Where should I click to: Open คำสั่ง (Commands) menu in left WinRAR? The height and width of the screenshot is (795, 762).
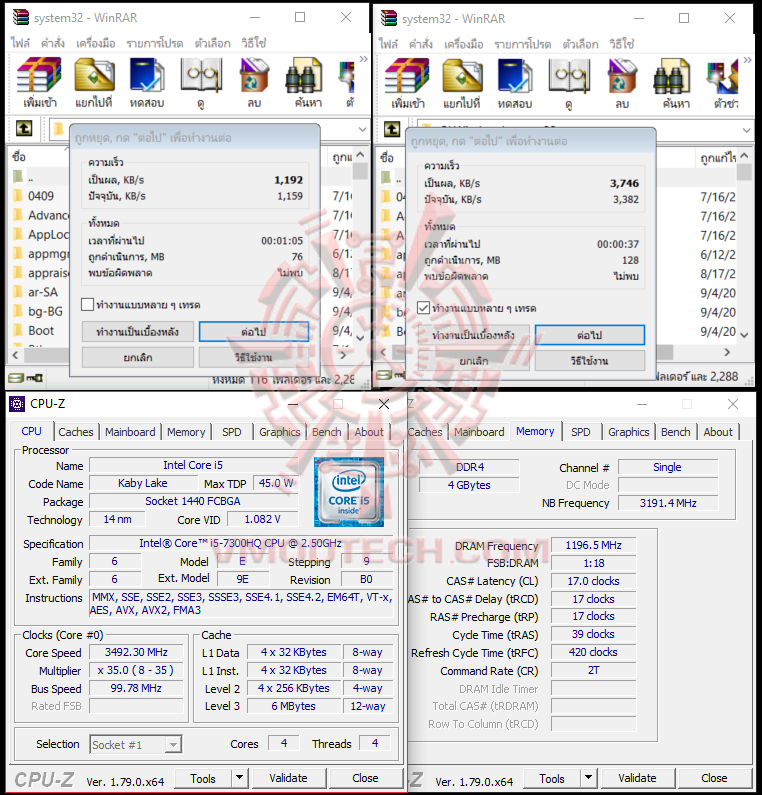click(53, 43)
